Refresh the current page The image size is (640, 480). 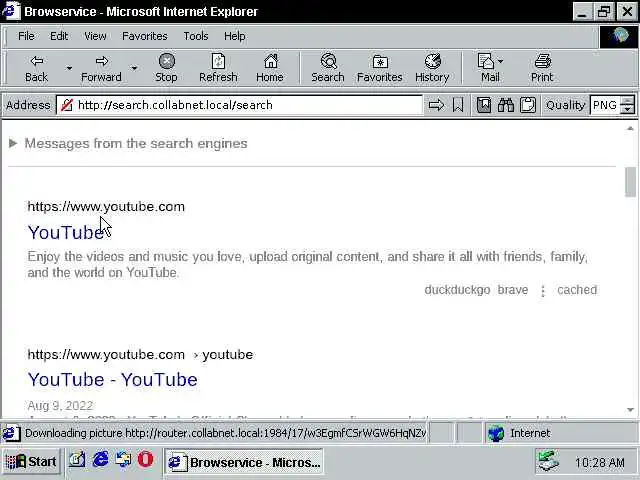coord(218,69)
